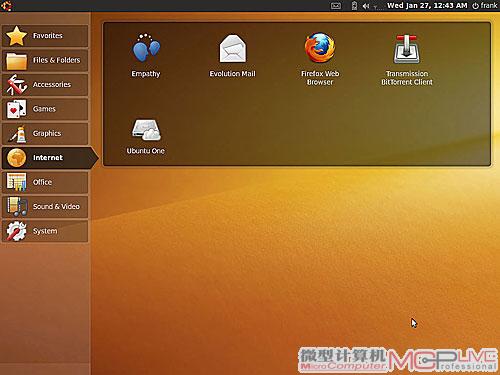Open the volume speaker indicator
Viewport: 500px width, 375px height.
(x=366, y=6)
